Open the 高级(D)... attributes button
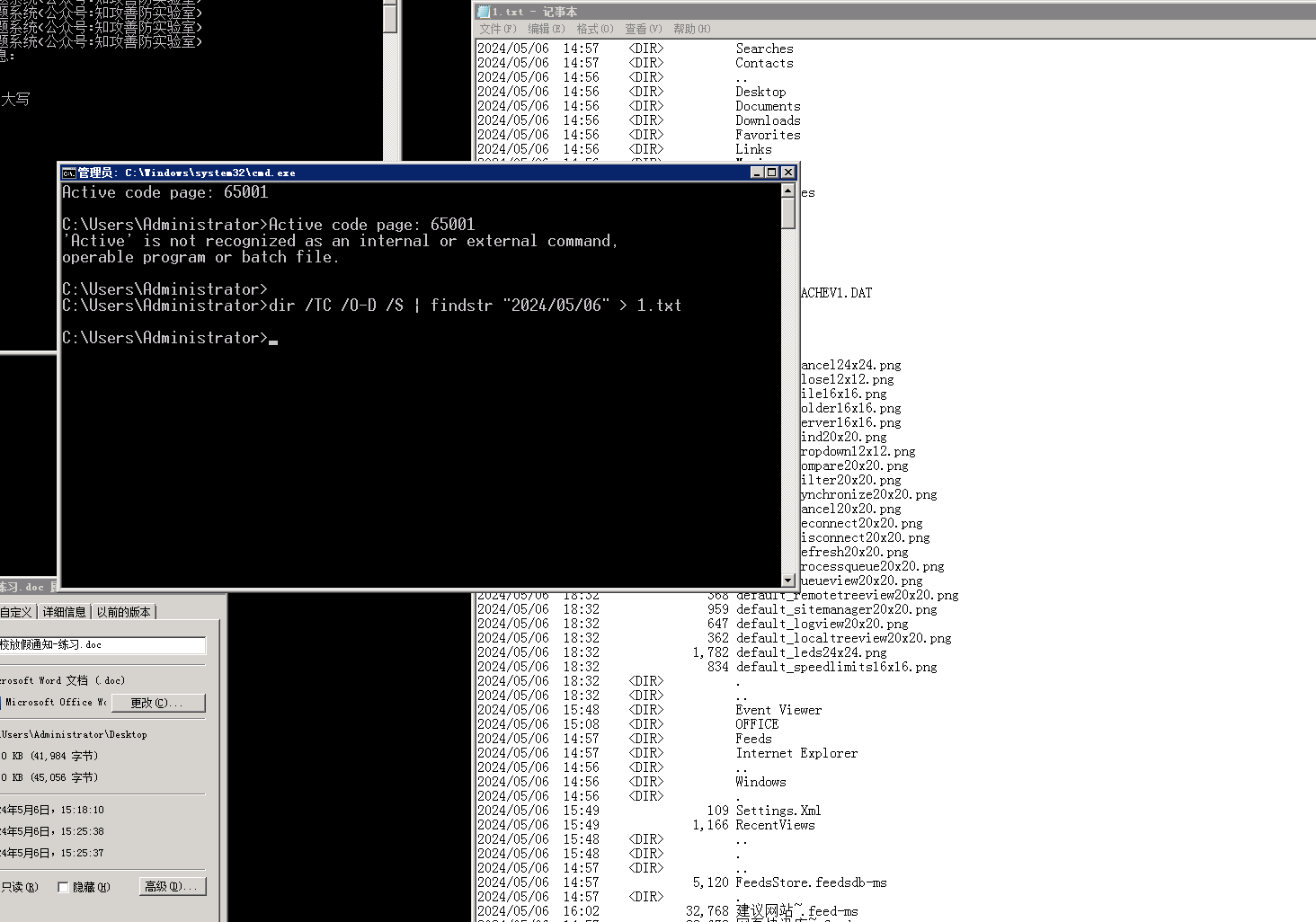The width and height of the screenshot is (1316, 922). click(x=173, y=887)
